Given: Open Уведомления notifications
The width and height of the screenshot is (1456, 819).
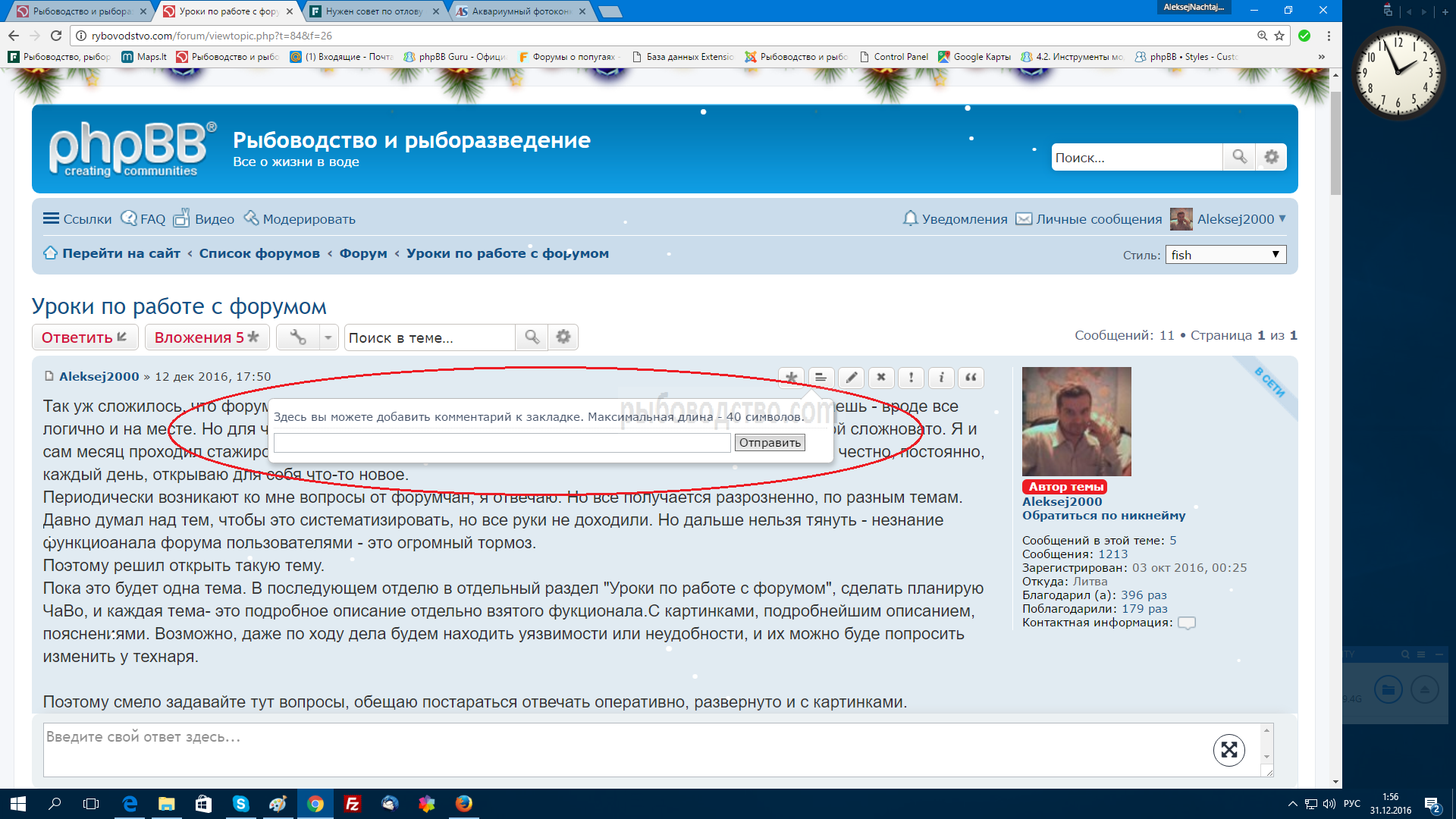Looking at the screenshot, I should (x=955, y=219).
